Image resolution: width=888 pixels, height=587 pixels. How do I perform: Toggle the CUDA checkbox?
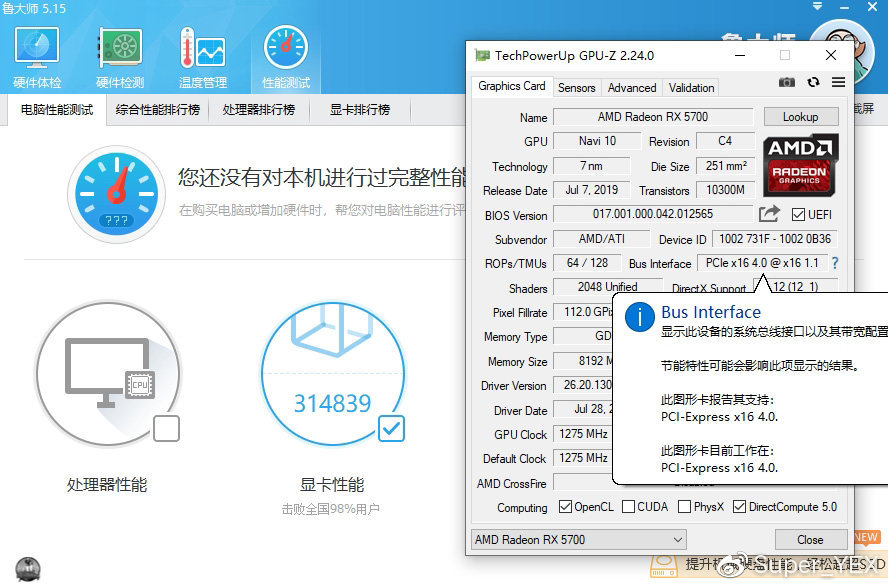(x=628, y=507)
